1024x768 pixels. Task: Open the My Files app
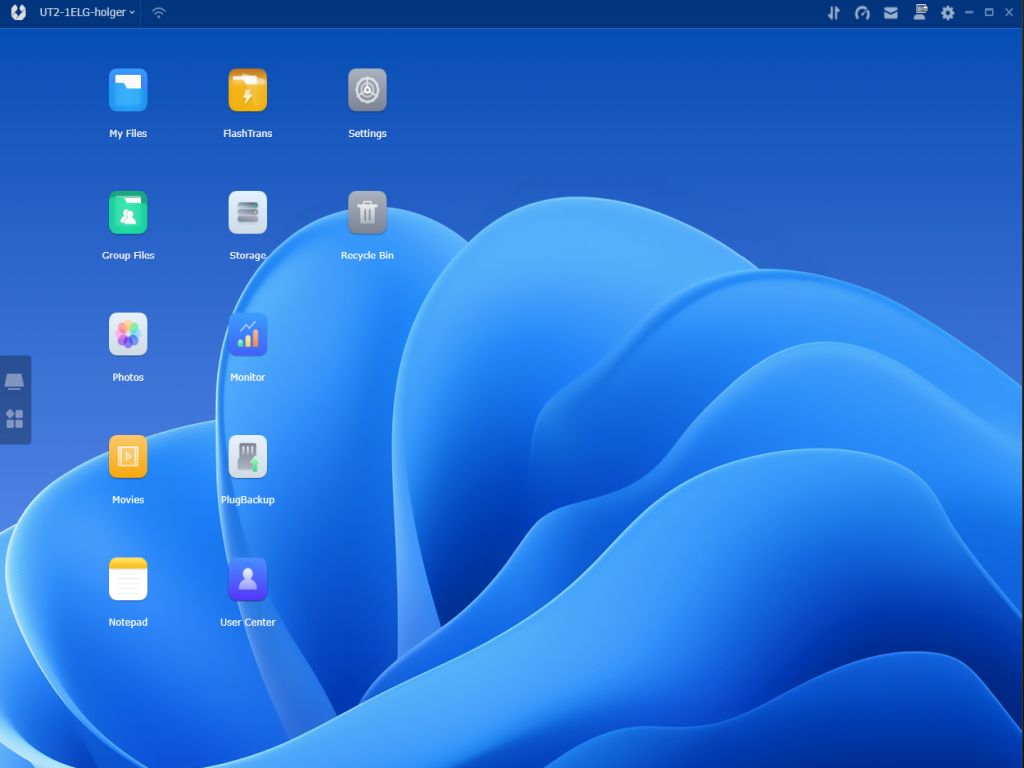(128, 90)
